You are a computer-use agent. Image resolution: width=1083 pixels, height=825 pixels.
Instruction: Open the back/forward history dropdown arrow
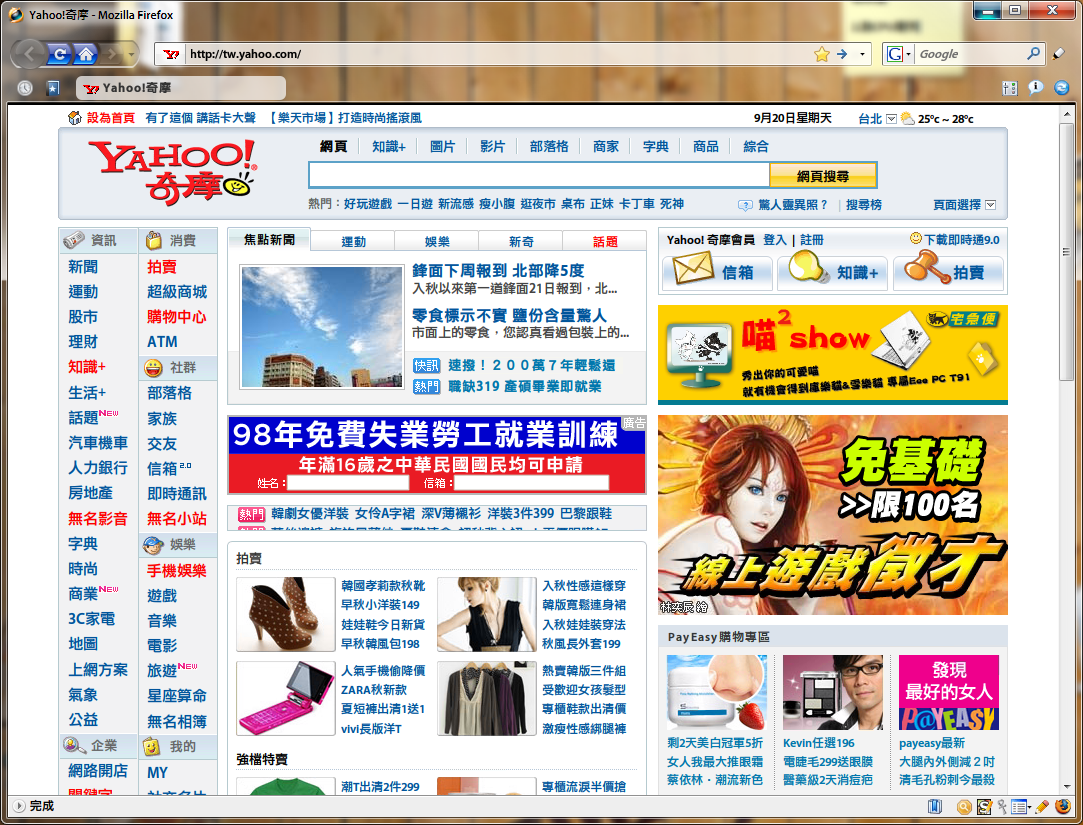point(131,54)
